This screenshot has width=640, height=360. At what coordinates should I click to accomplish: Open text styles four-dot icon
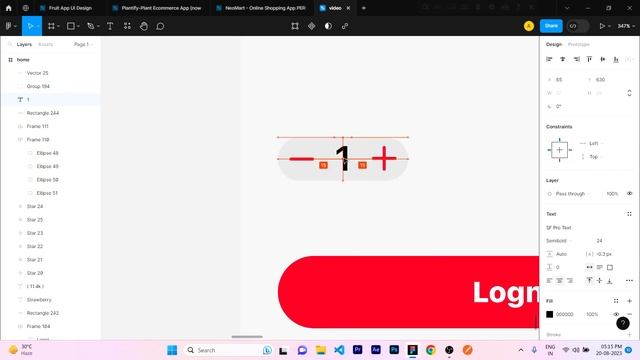(629, 214)
